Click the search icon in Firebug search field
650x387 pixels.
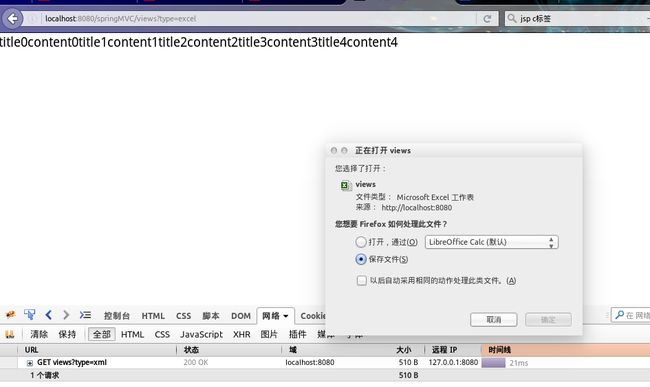coord(619,315)
